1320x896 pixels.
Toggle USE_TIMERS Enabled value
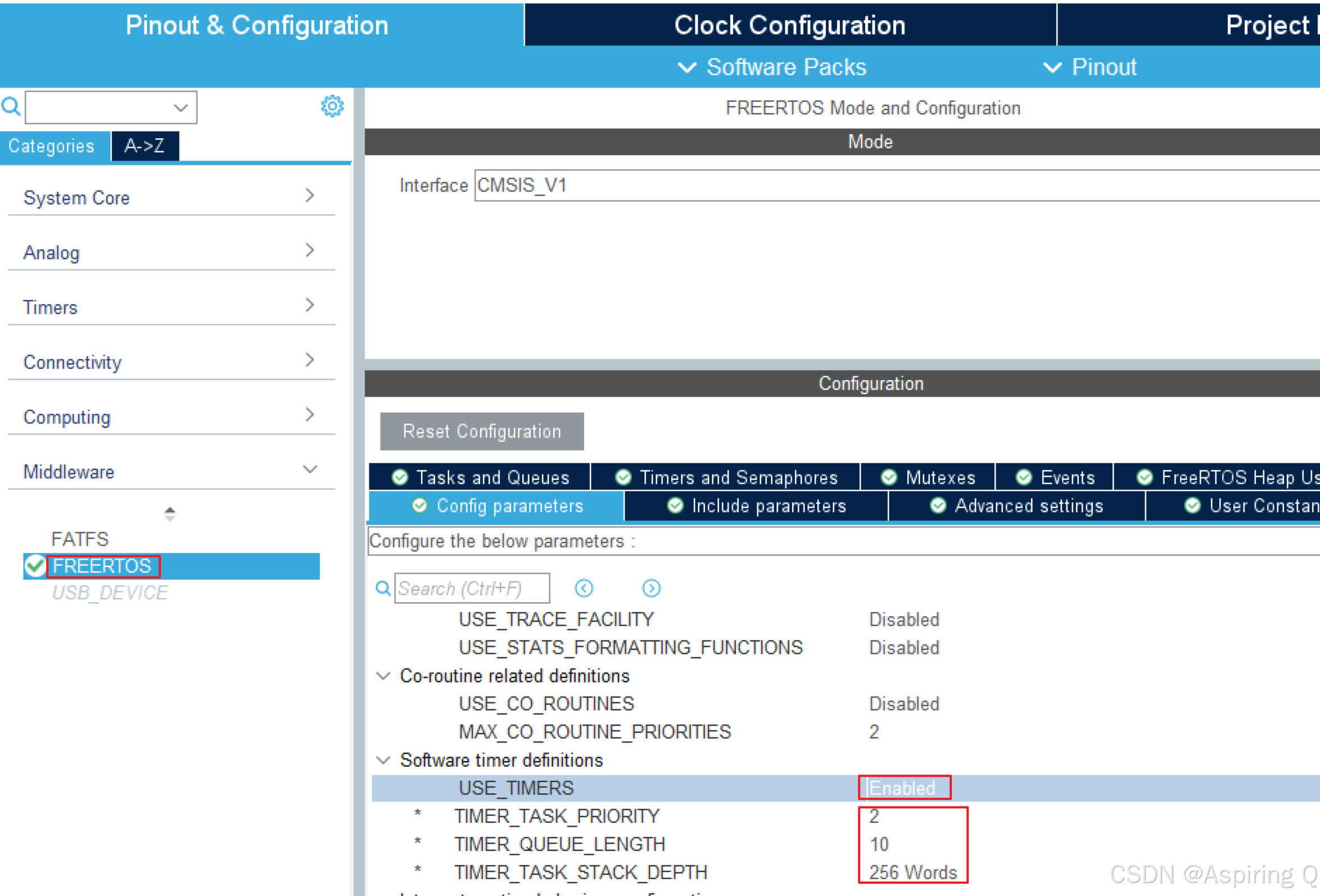pyautogui.click(x=903, y=788)
